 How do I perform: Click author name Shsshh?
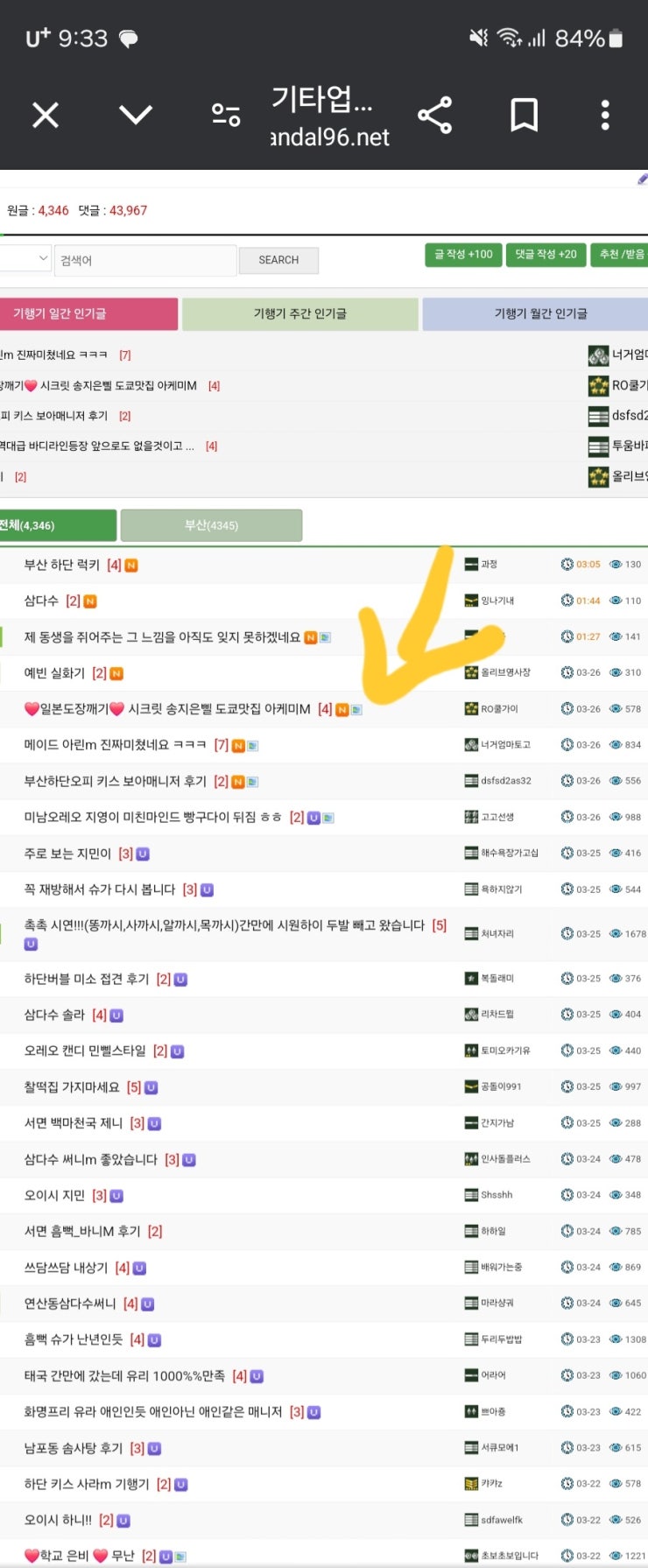(497, 1195)
